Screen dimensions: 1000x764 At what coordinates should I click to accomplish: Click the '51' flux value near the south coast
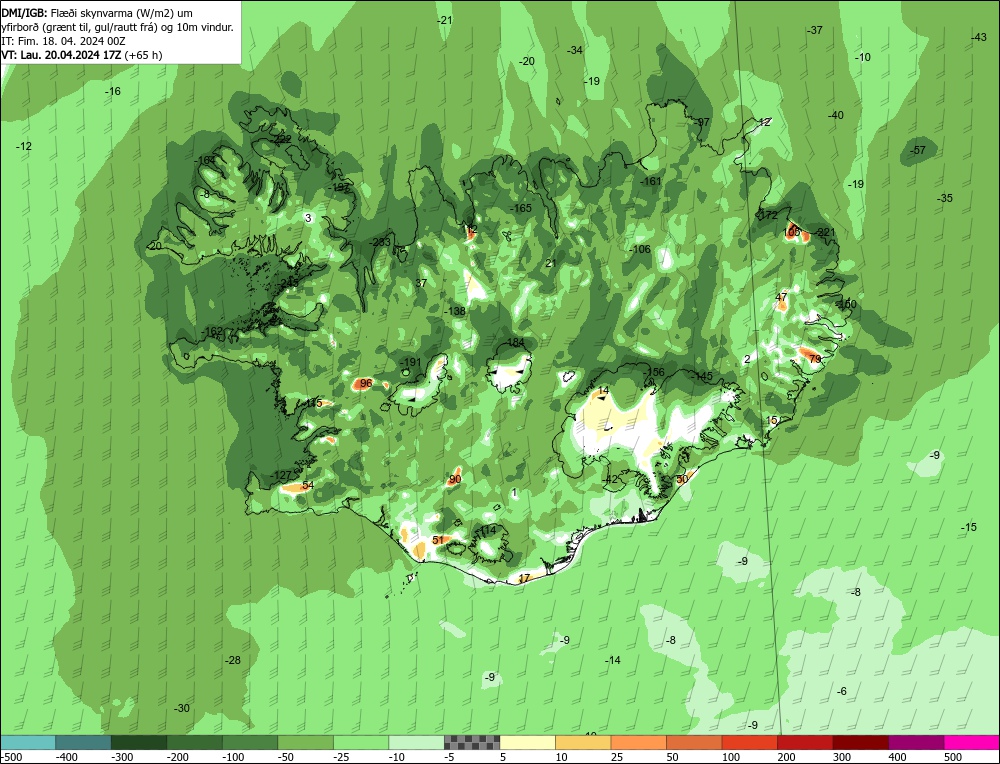[438, 540]
